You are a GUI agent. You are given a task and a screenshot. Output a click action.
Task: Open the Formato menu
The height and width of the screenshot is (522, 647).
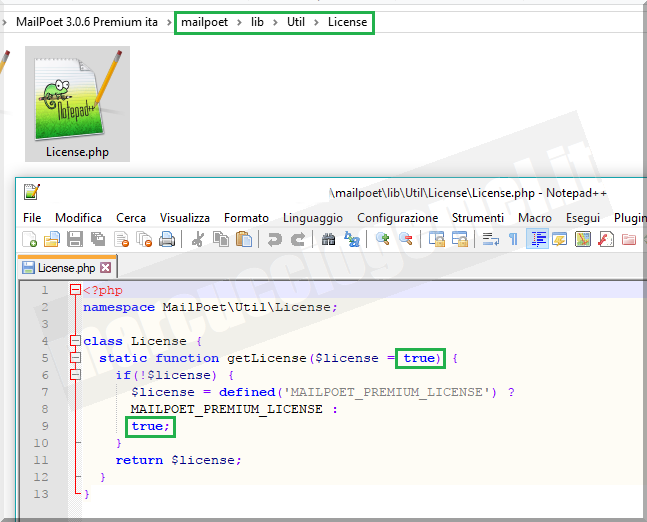[246, 217]
